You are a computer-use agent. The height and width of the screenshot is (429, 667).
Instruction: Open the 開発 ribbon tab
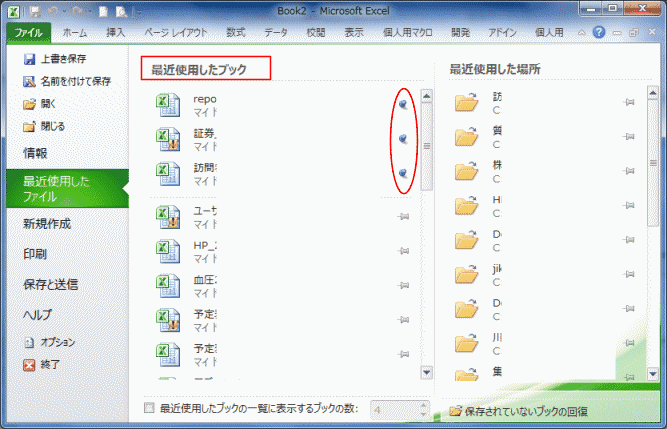click(x=460, y=33)
